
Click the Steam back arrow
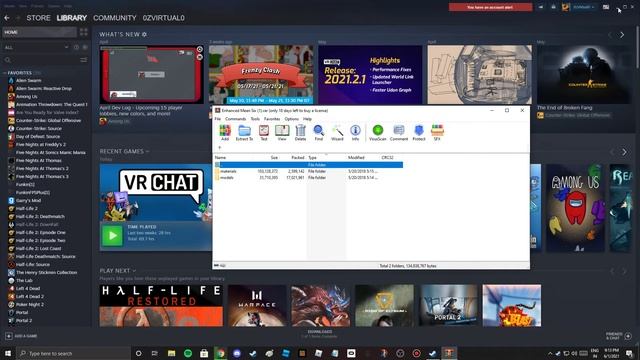(x=7, y=18)
